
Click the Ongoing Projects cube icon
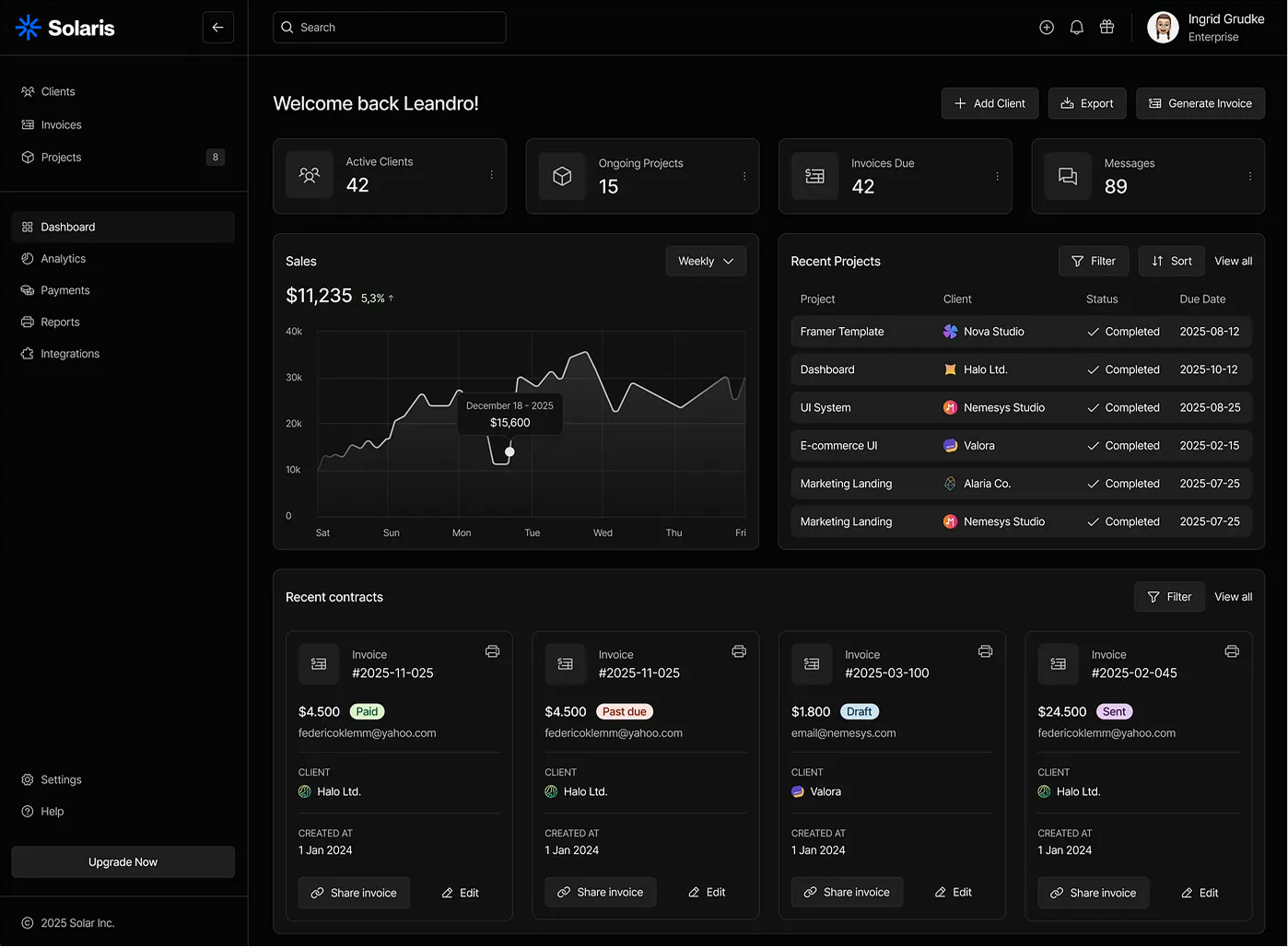562,176
